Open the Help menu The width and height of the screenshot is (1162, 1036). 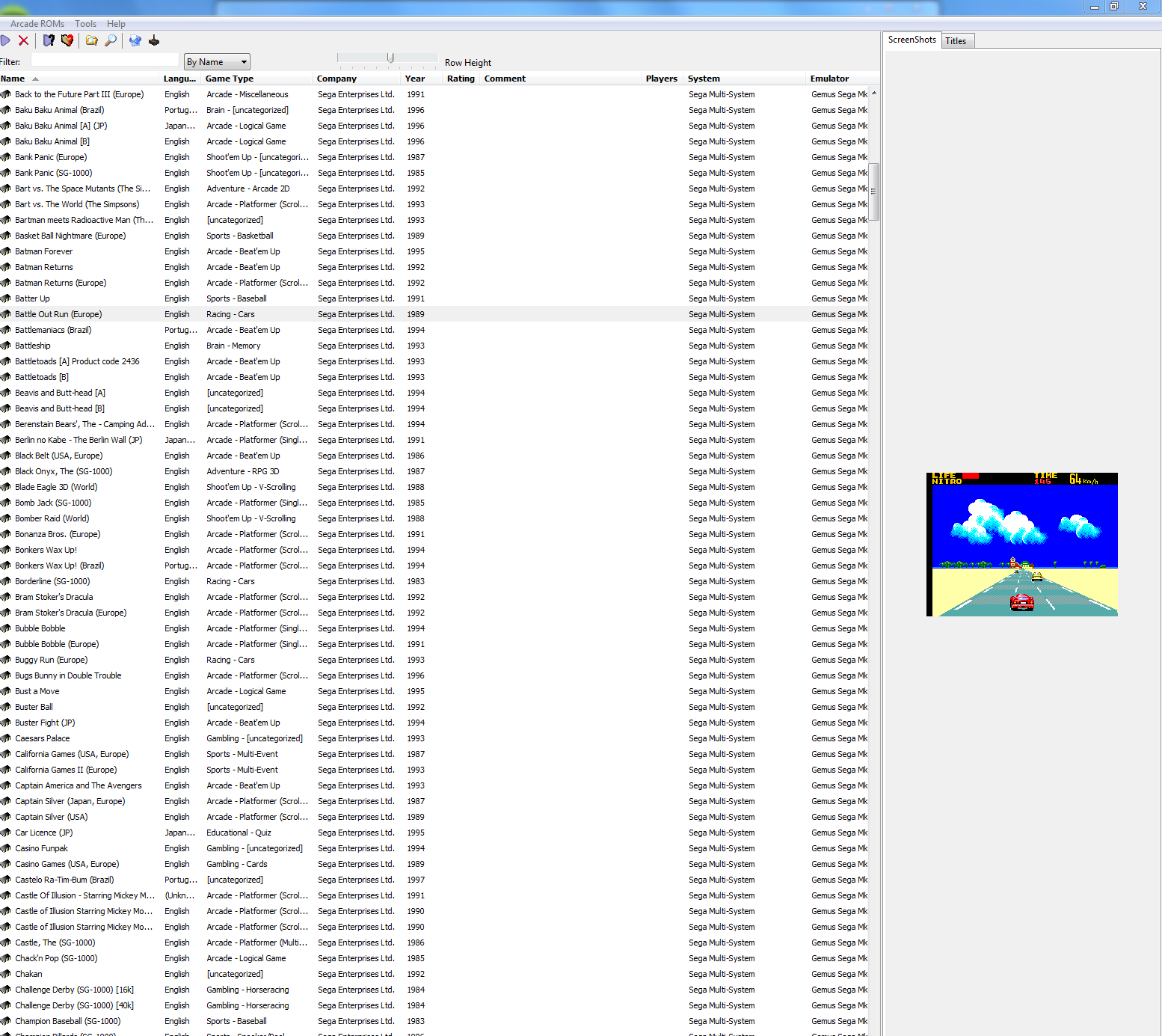click(116, 24)
